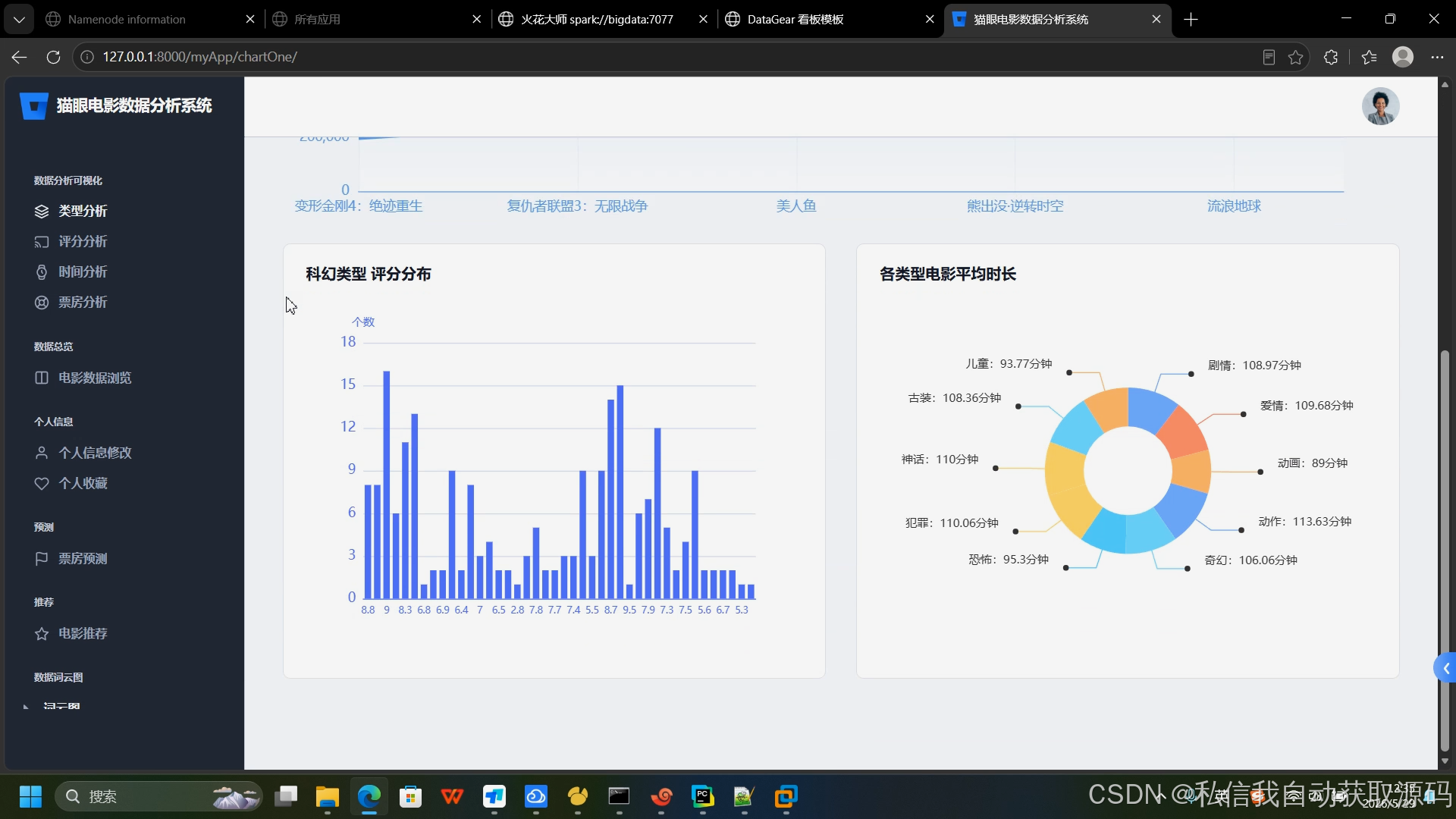Click the 儿童: 93.77分钟 label
This screenshot has width=1456, height=819.
pos(1009,364)
